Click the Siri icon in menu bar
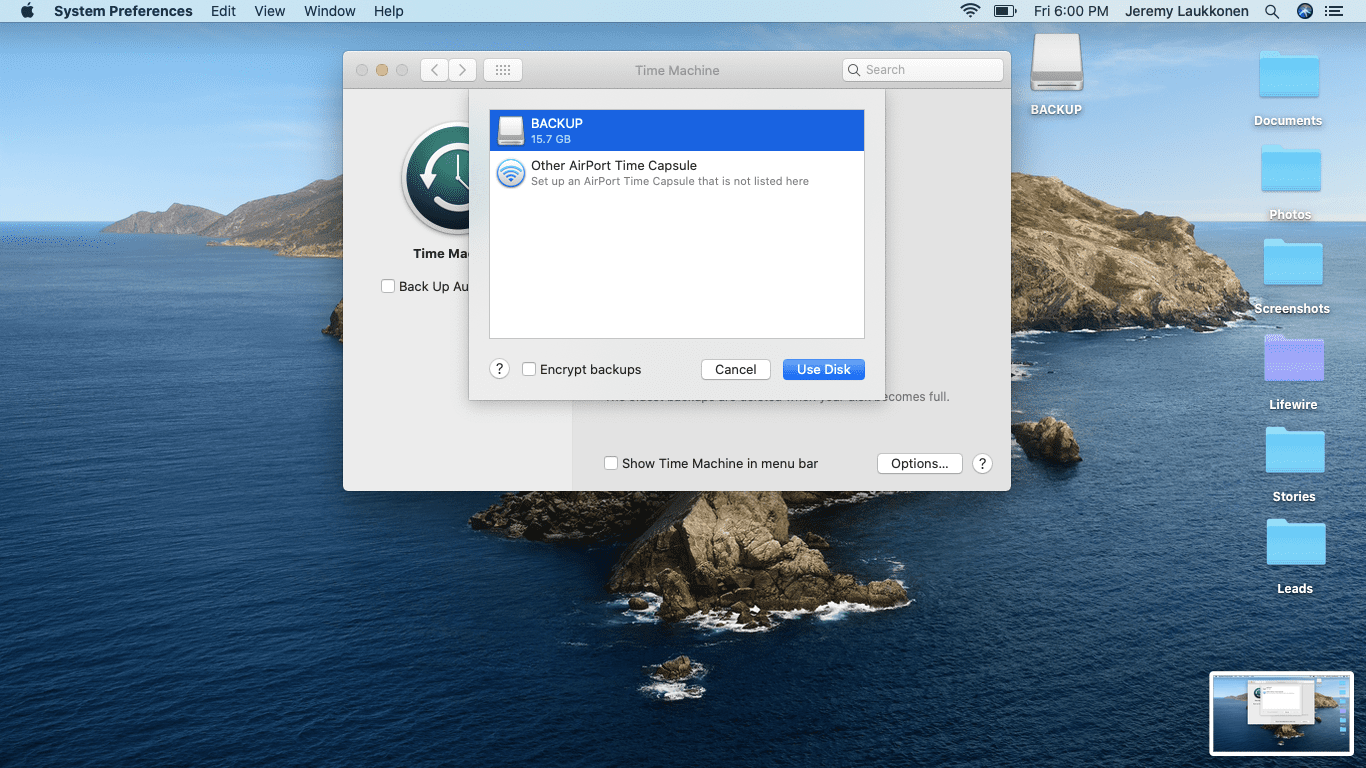Screen dimensions: 1366x768 coord(1304,11)
